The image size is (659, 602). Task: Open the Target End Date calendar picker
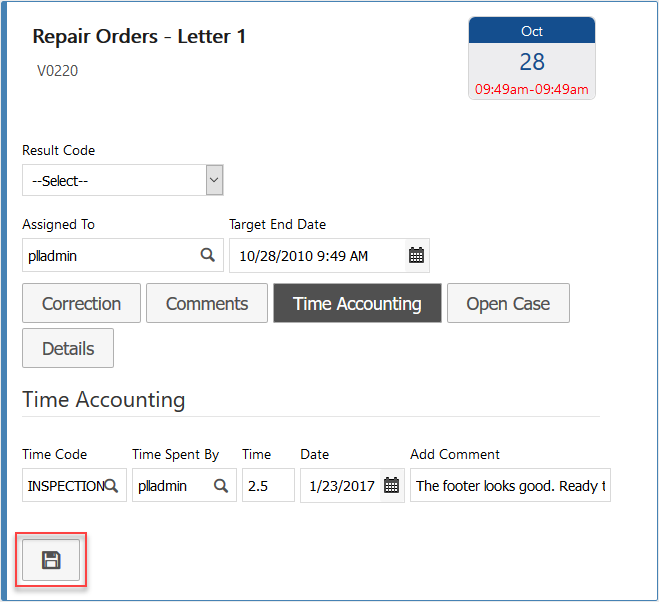click(416, 255)
